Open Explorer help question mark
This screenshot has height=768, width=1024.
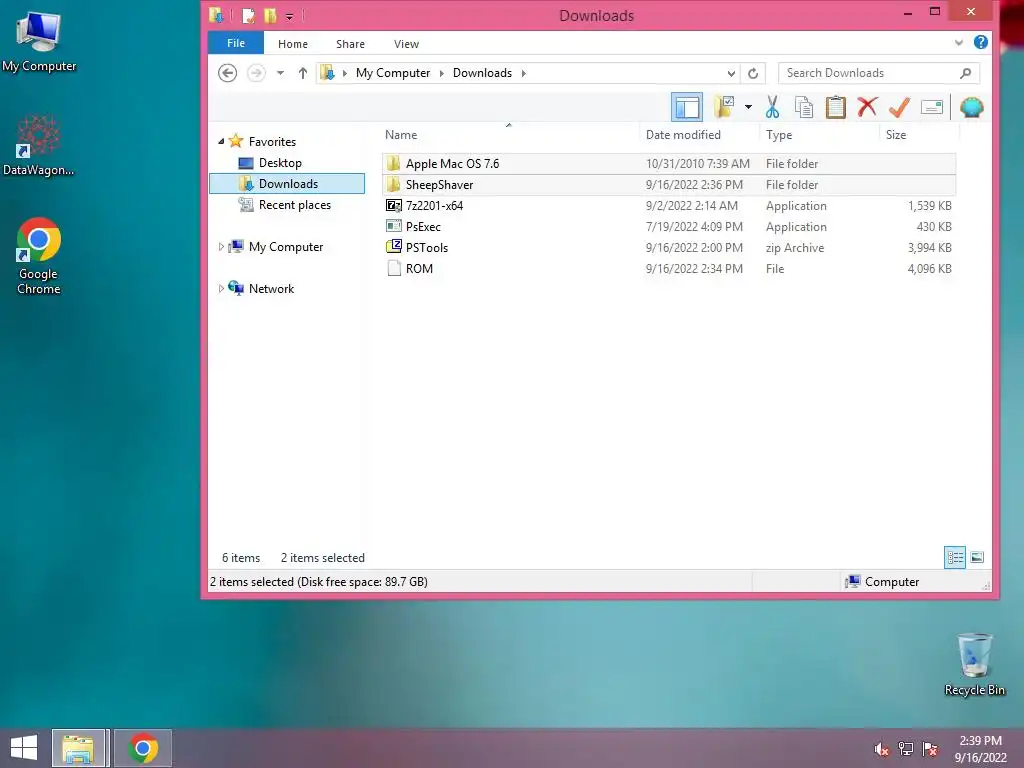pyautogui.click(x=980, y=42)
